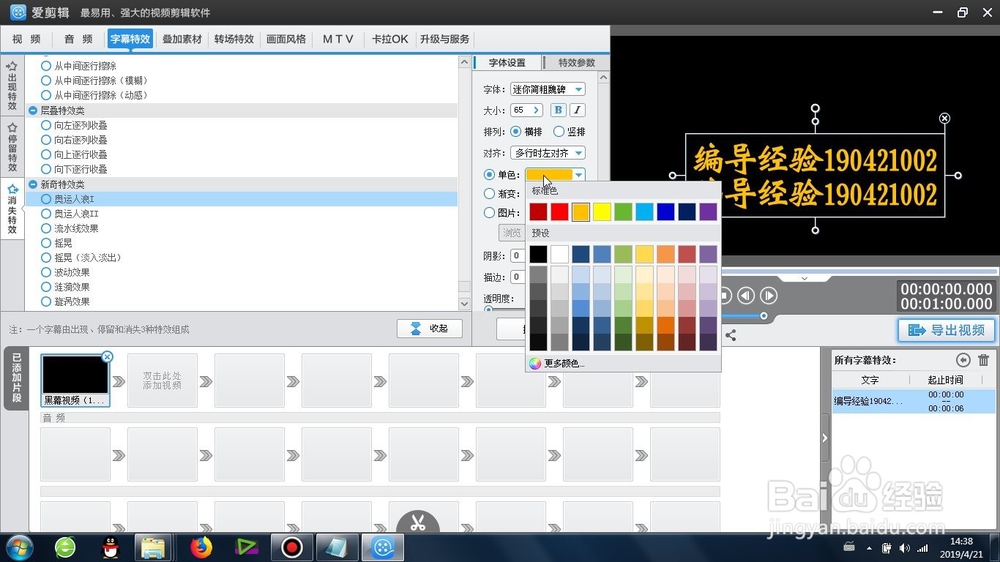Click the red record button in the taskbar
Image resolution: width=1000 pixels, height=562 pixels.
[x=292, y=547]
